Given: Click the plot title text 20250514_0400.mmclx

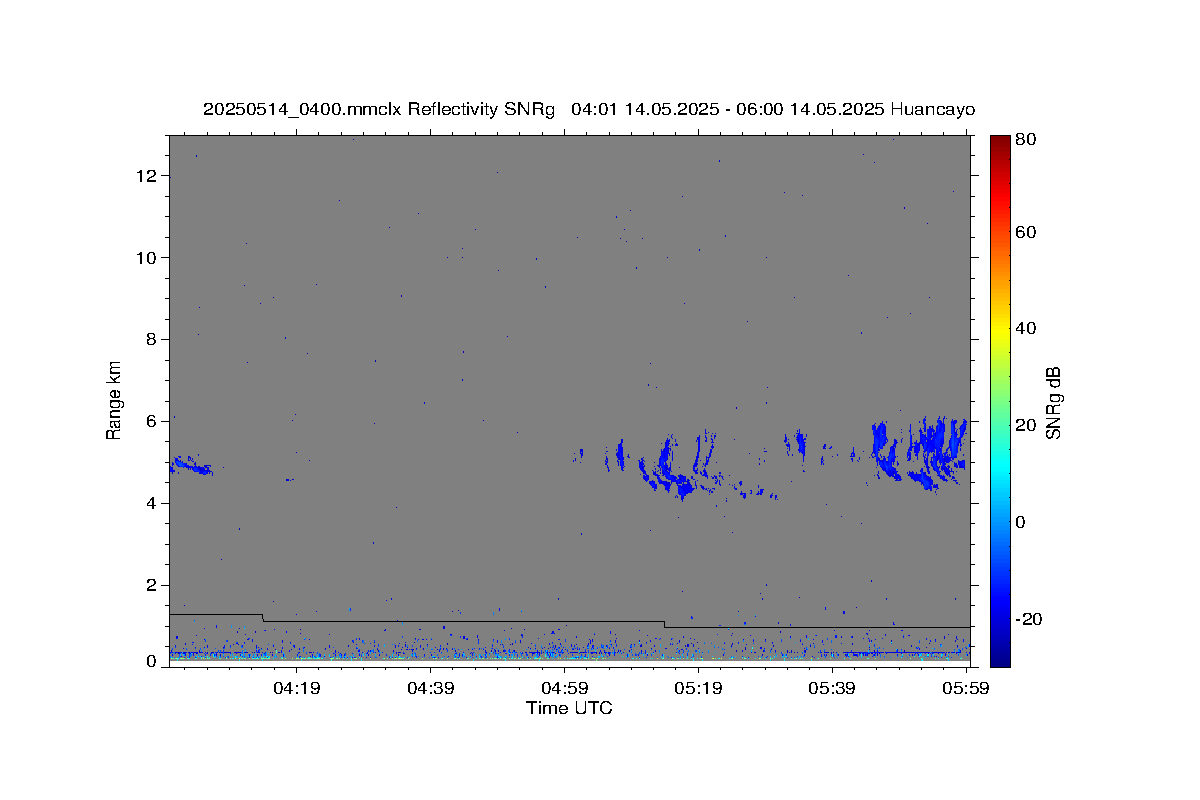Looking at the screenshot, I should tap(302, 110).
